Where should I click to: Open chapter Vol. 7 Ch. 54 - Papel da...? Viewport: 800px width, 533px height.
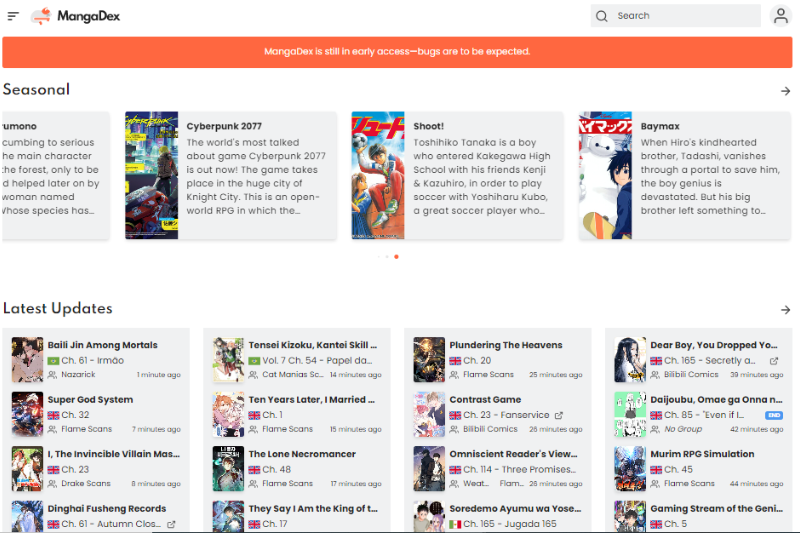[x=317, y=361]
